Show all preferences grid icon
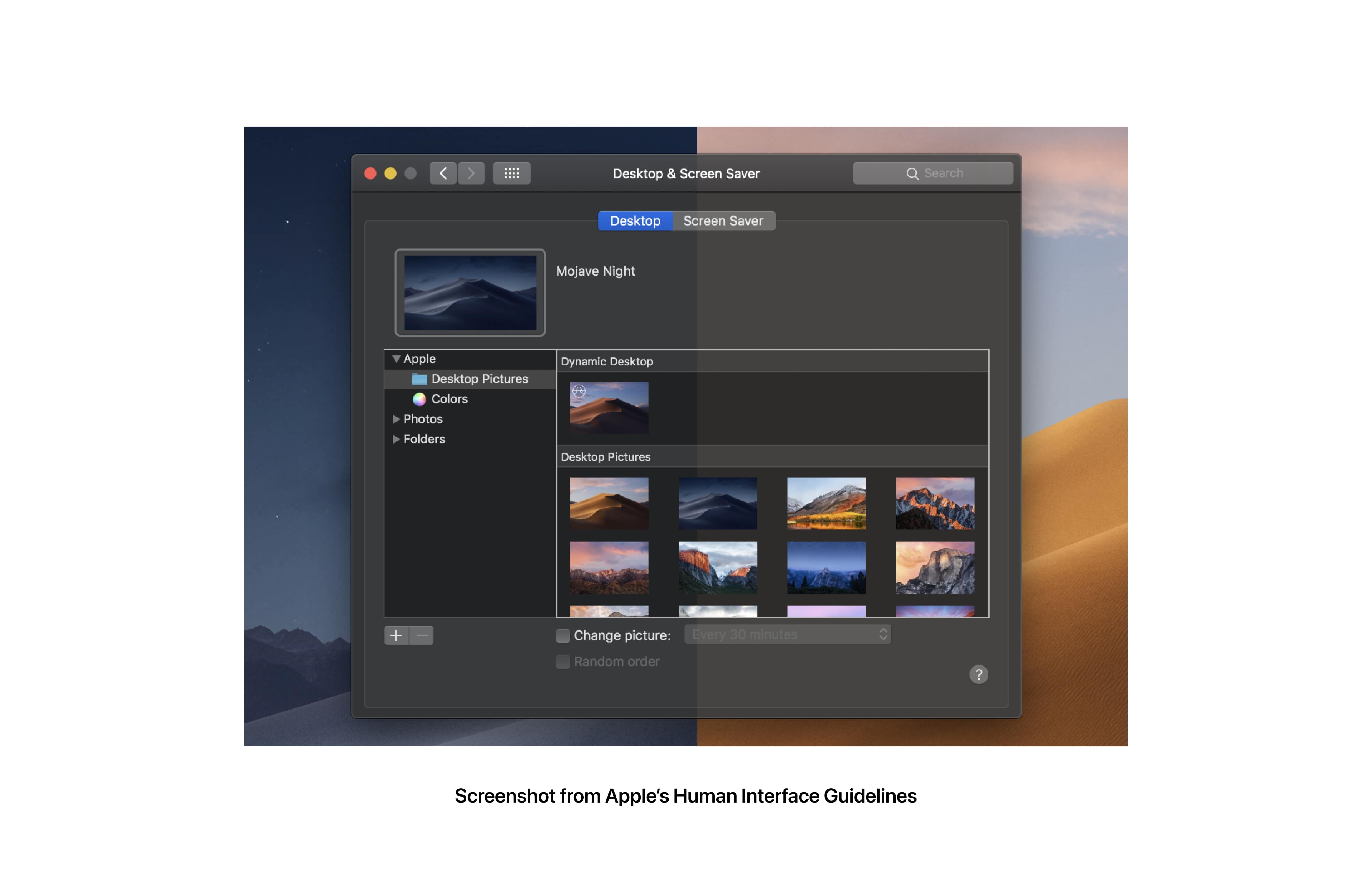1372x873 pixels. click(511, 173)
